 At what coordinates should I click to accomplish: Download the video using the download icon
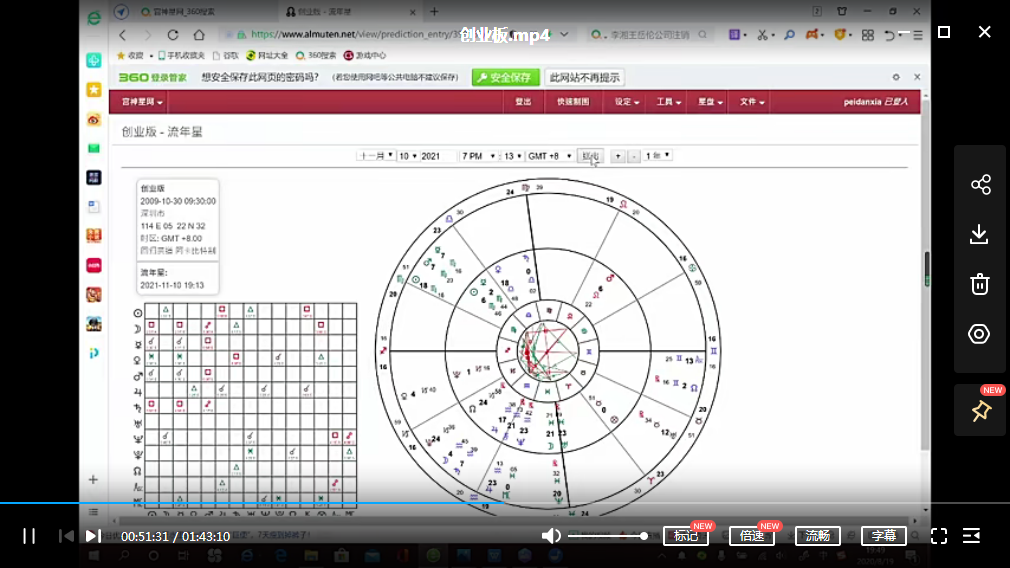(980, 234)
